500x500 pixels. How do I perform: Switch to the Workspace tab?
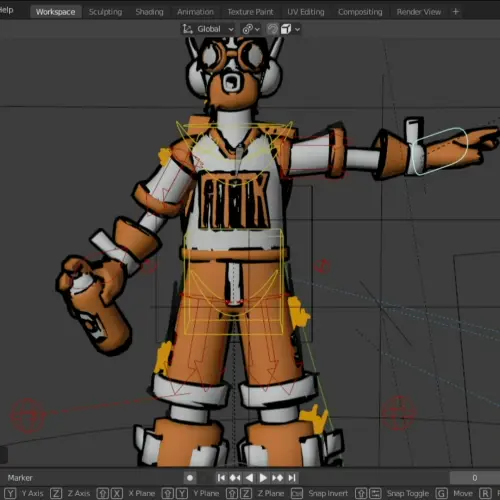(x=56, y=12)
